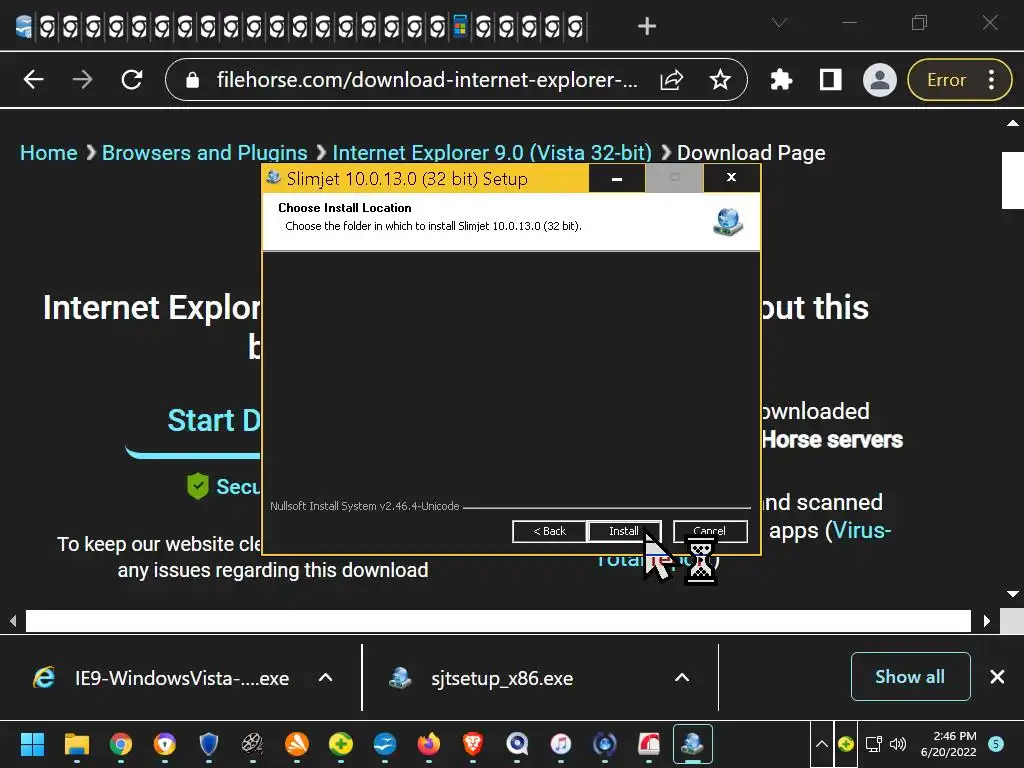Open the red speedometer taskbar app
The width and height of the screenshot is (1024, 768).
pos(648,744)
